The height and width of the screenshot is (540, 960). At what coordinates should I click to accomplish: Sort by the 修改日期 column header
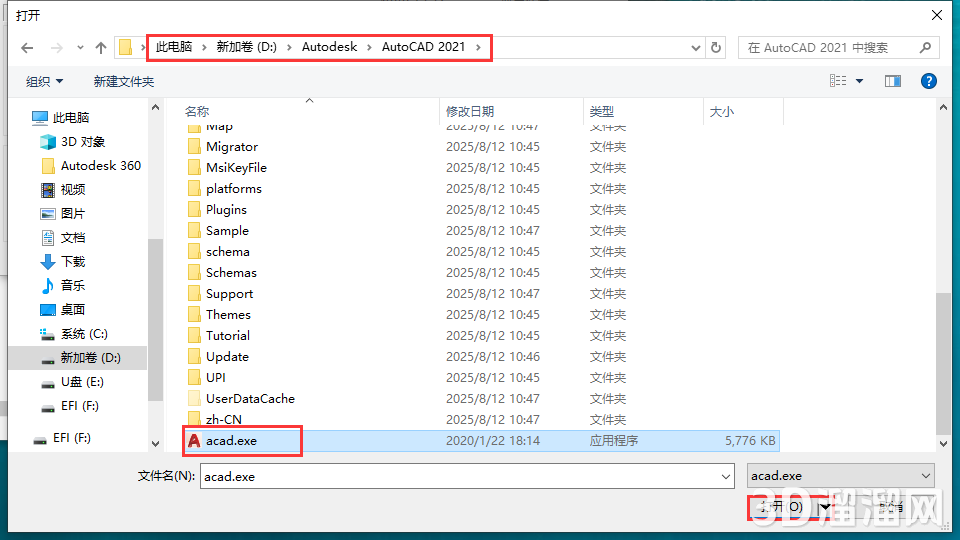click(x=470, y=111)
